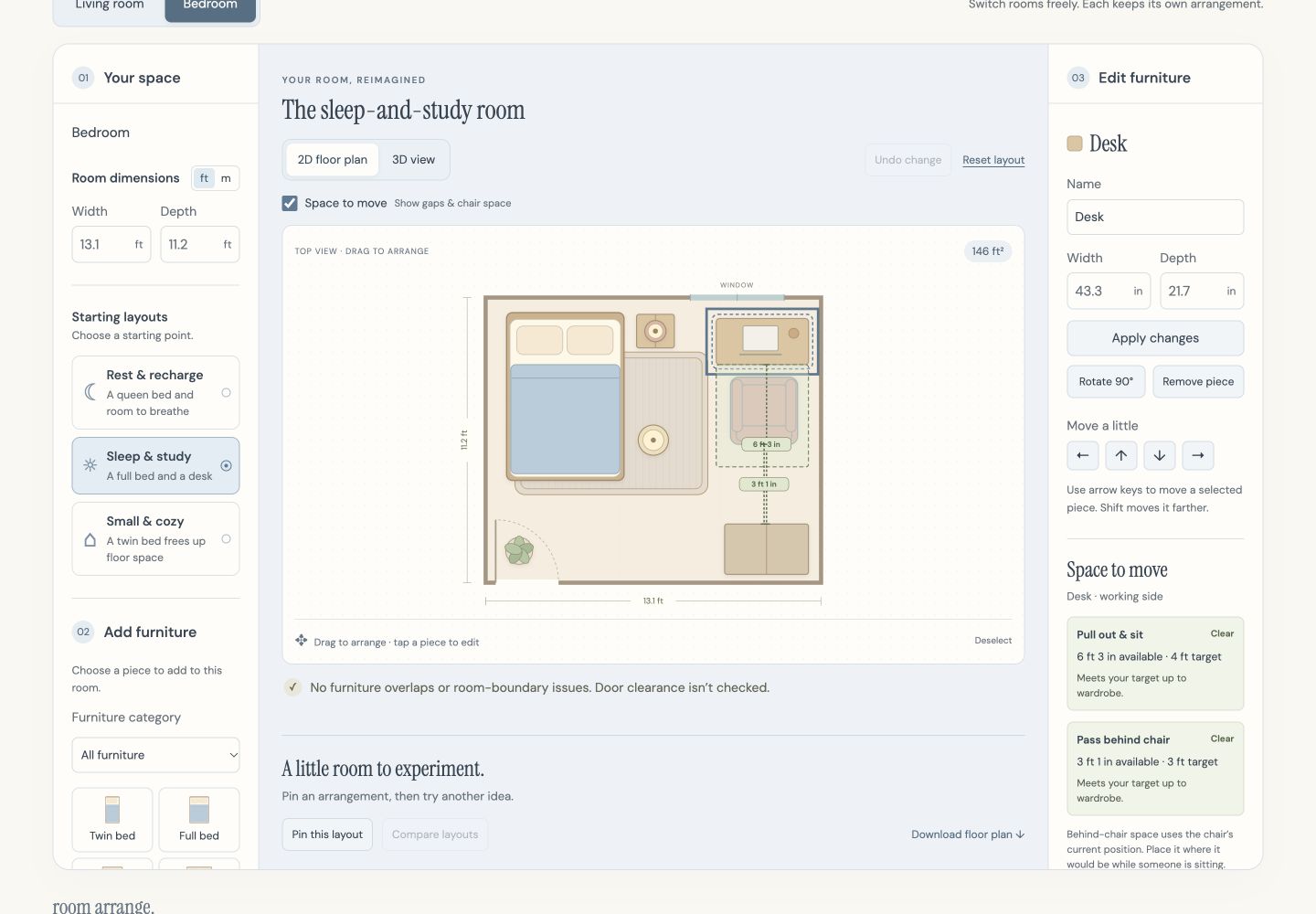Select the bed in the floor plan
The image size is (1316, 914).
click(x=566, y=397)
